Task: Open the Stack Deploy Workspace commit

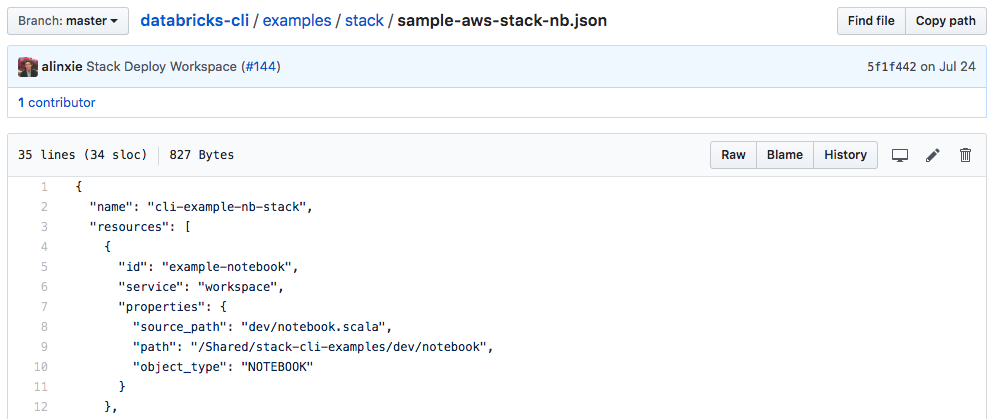Action: (161, 67)
